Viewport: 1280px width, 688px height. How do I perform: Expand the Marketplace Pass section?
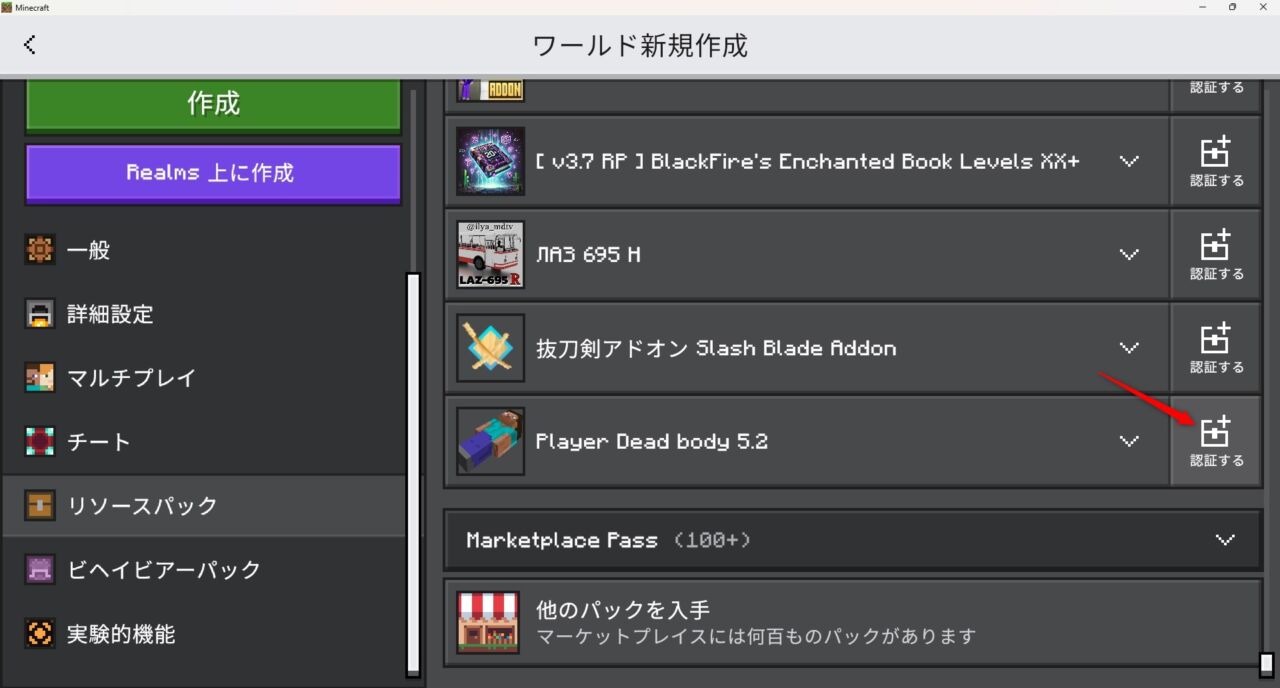click(x=1225, y=540)
